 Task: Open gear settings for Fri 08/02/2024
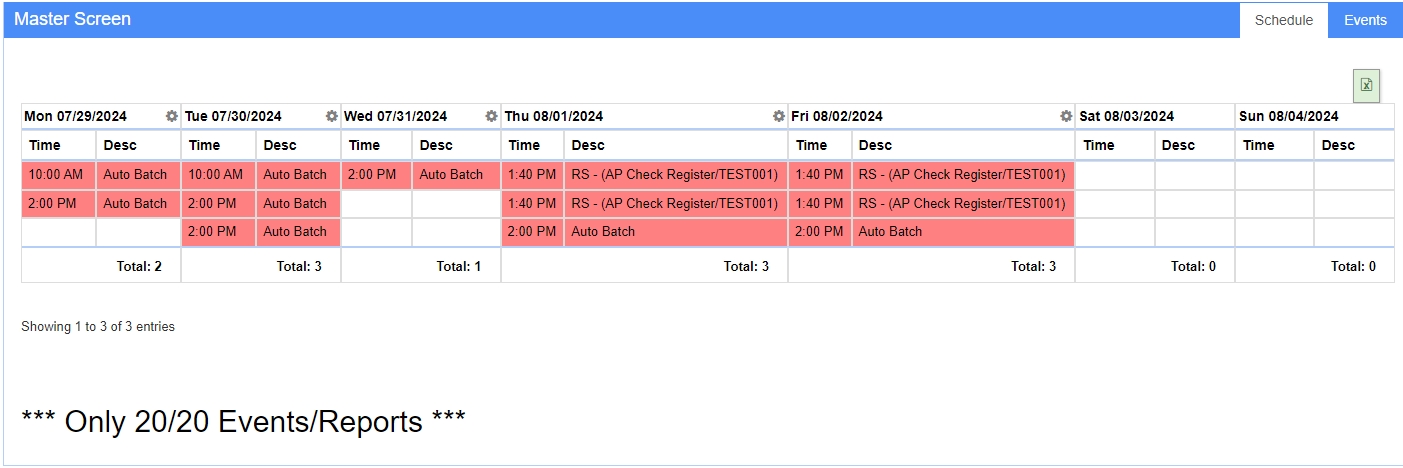coord(1066,116)
